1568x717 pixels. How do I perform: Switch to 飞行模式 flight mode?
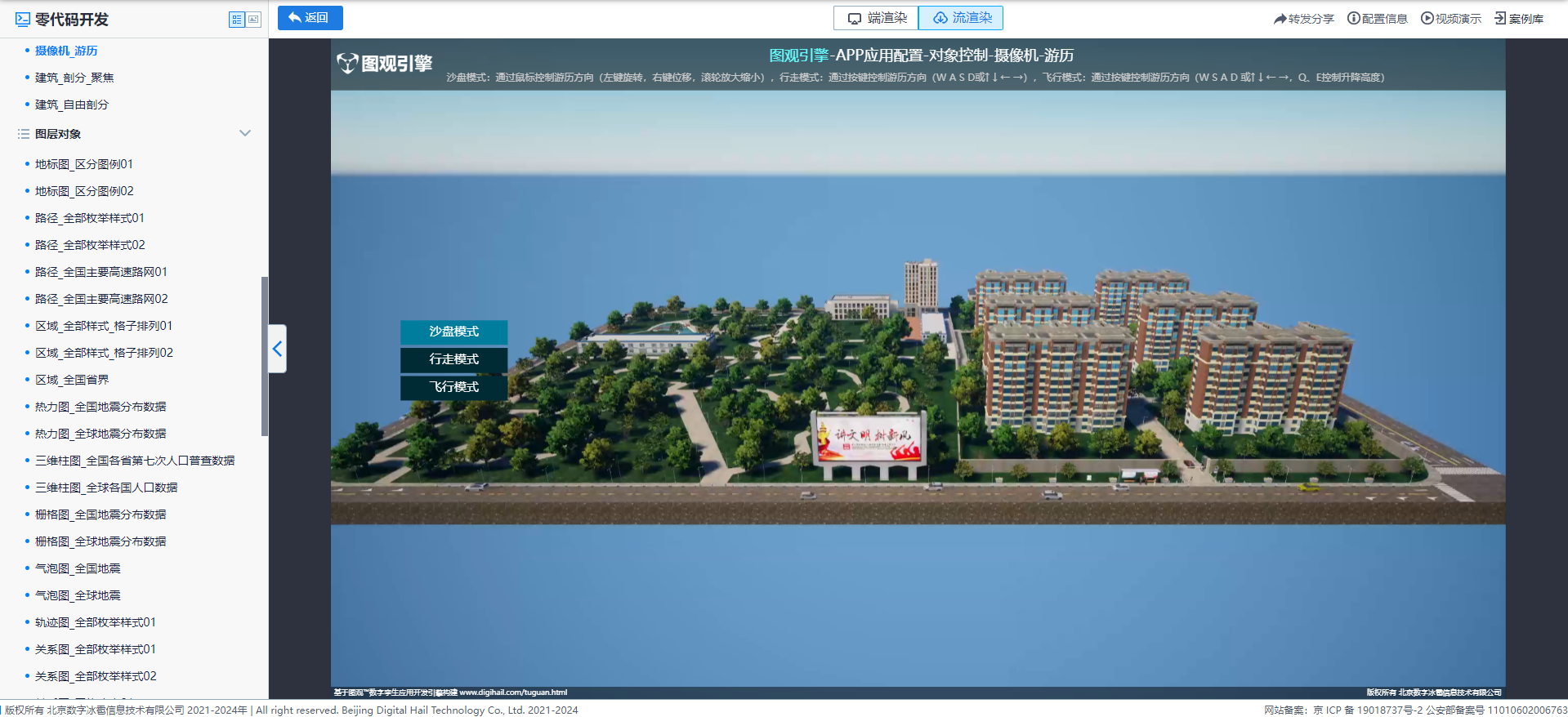pyautogui.click(x=453, y=387)
